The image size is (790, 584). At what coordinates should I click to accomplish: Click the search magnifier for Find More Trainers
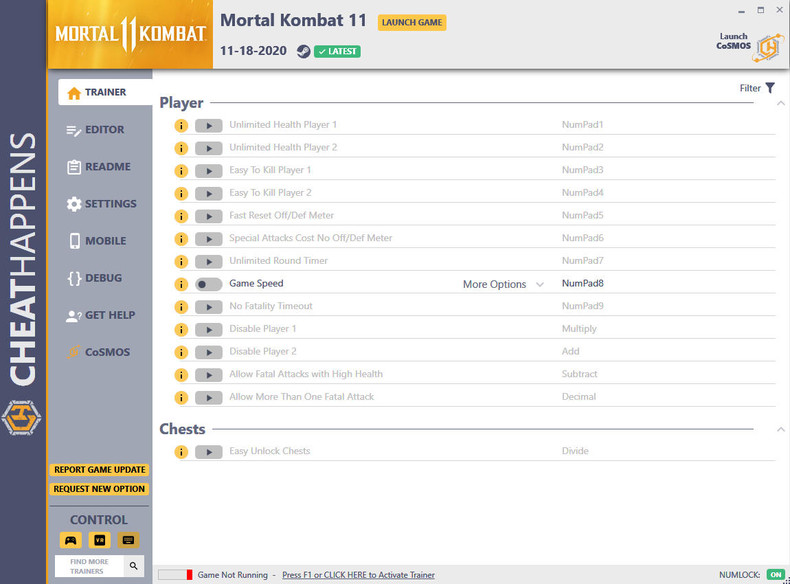point(134,566)
